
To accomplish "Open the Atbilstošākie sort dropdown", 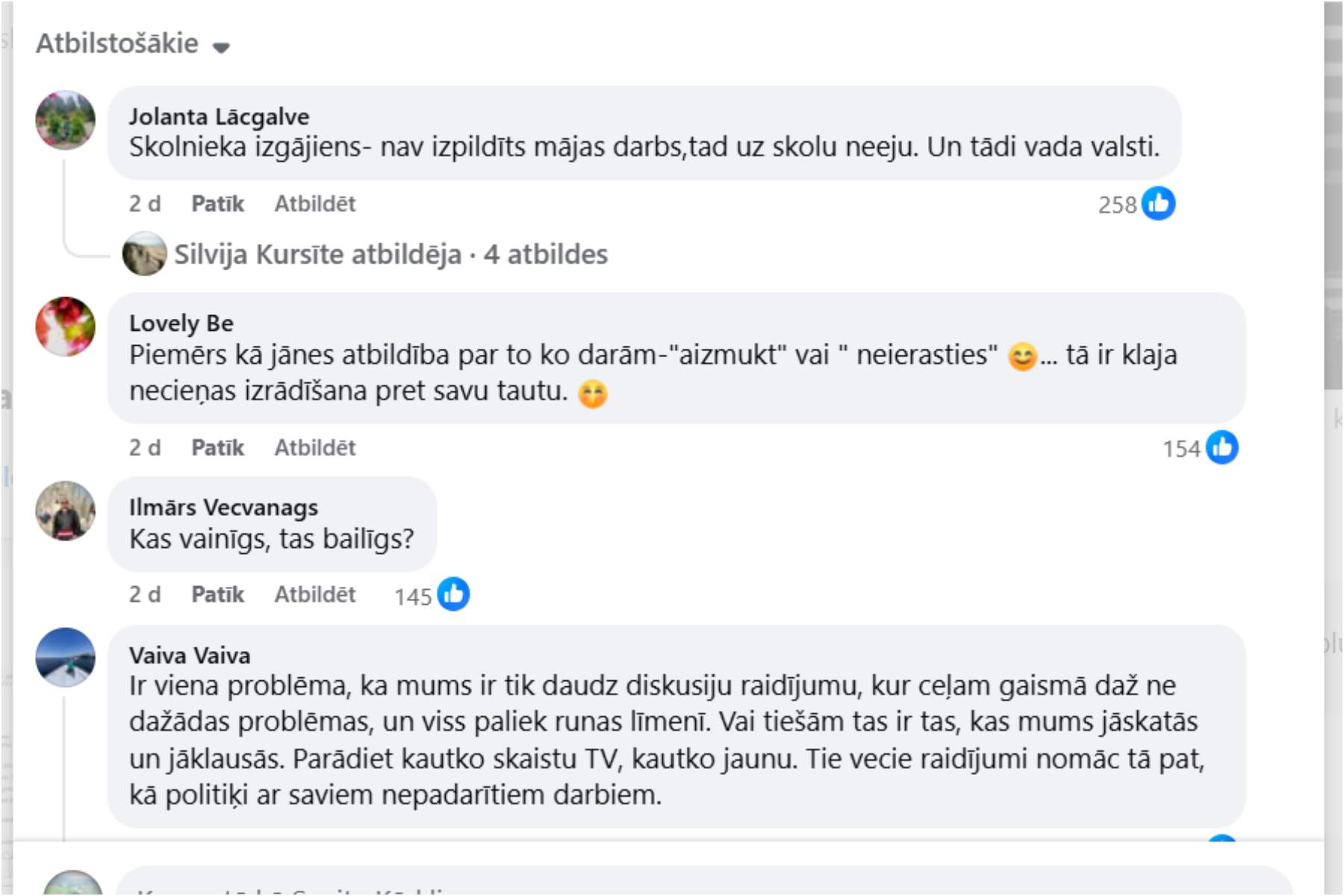I will (133, 44).
